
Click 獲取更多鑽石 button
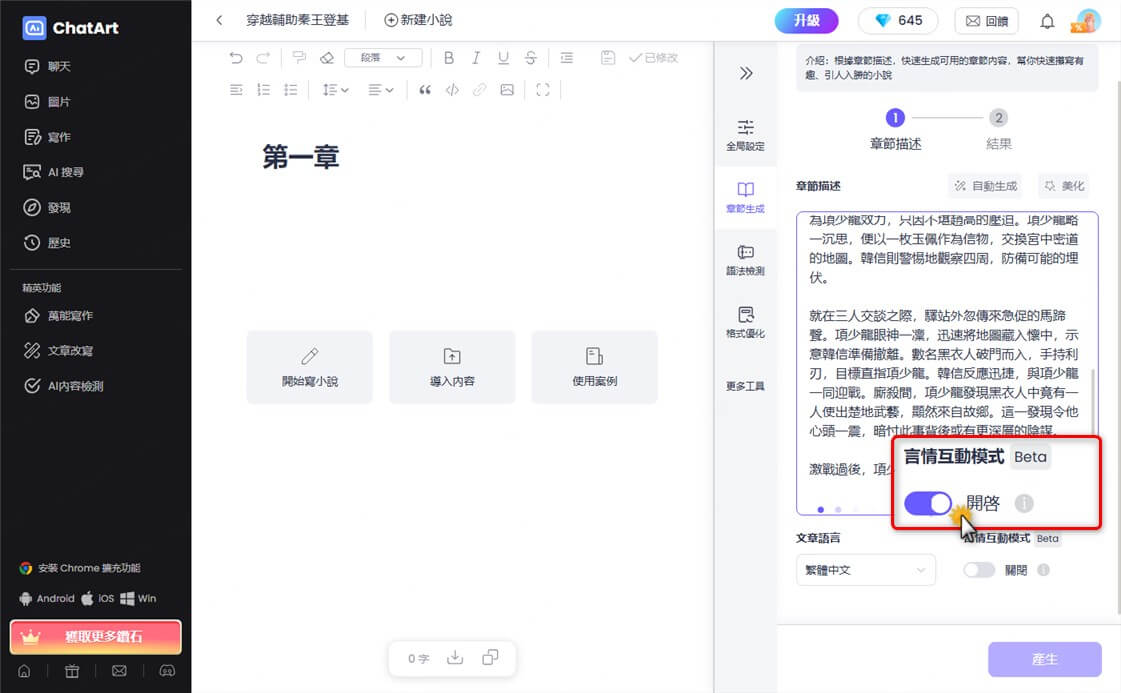click(x=96, y=637)
